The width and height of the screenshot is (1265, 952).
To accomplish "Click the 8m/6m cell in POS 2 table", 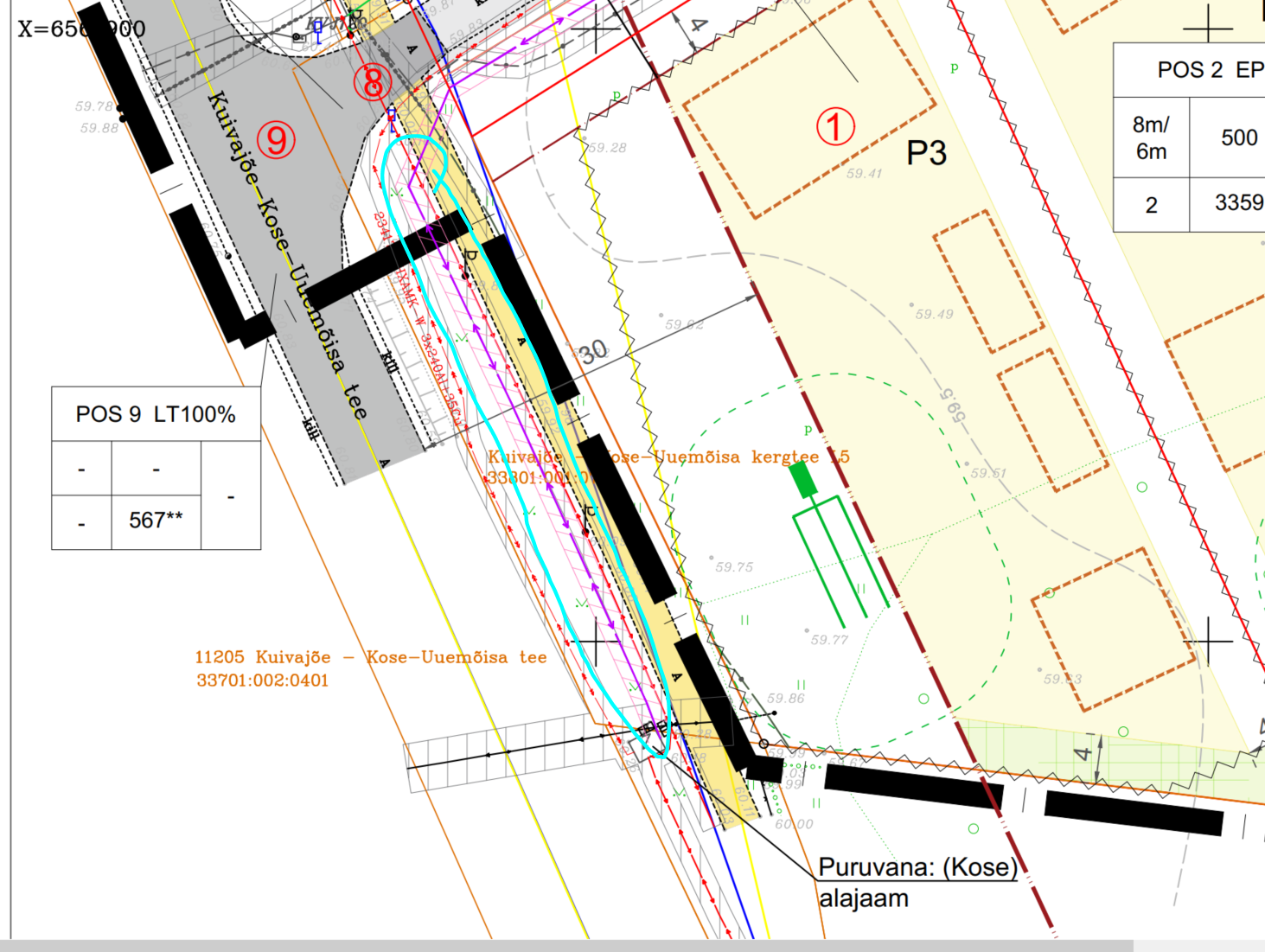I will coord(1151,138).
